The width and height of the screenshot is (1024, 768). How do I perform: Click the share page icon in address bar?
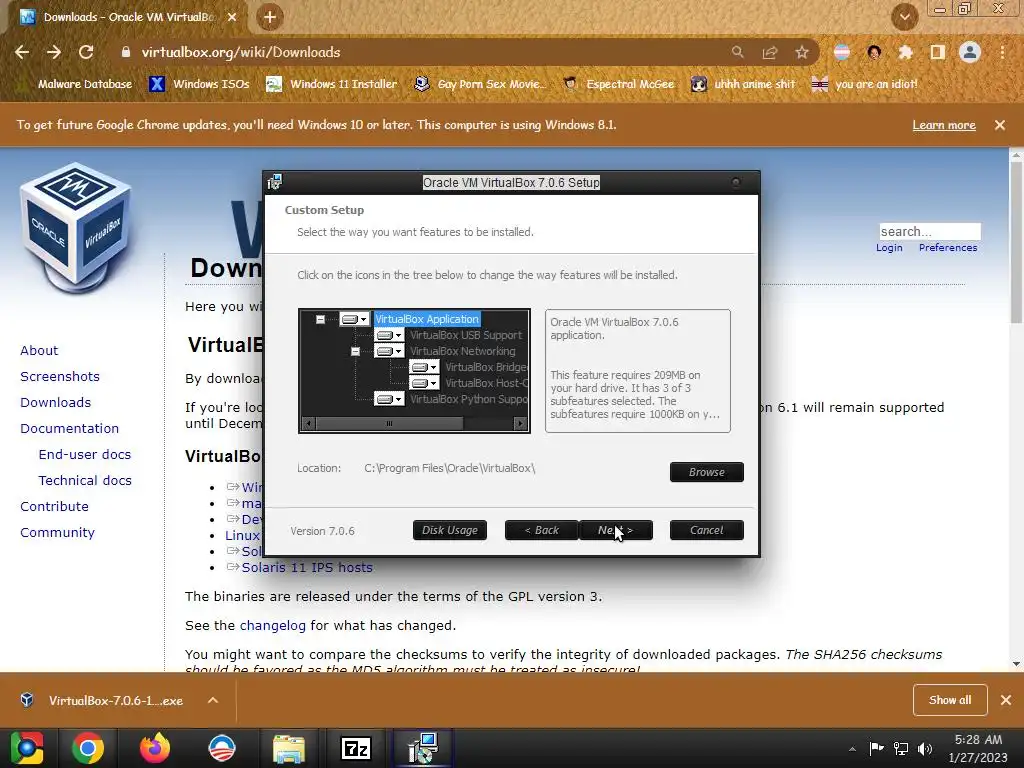770,52
